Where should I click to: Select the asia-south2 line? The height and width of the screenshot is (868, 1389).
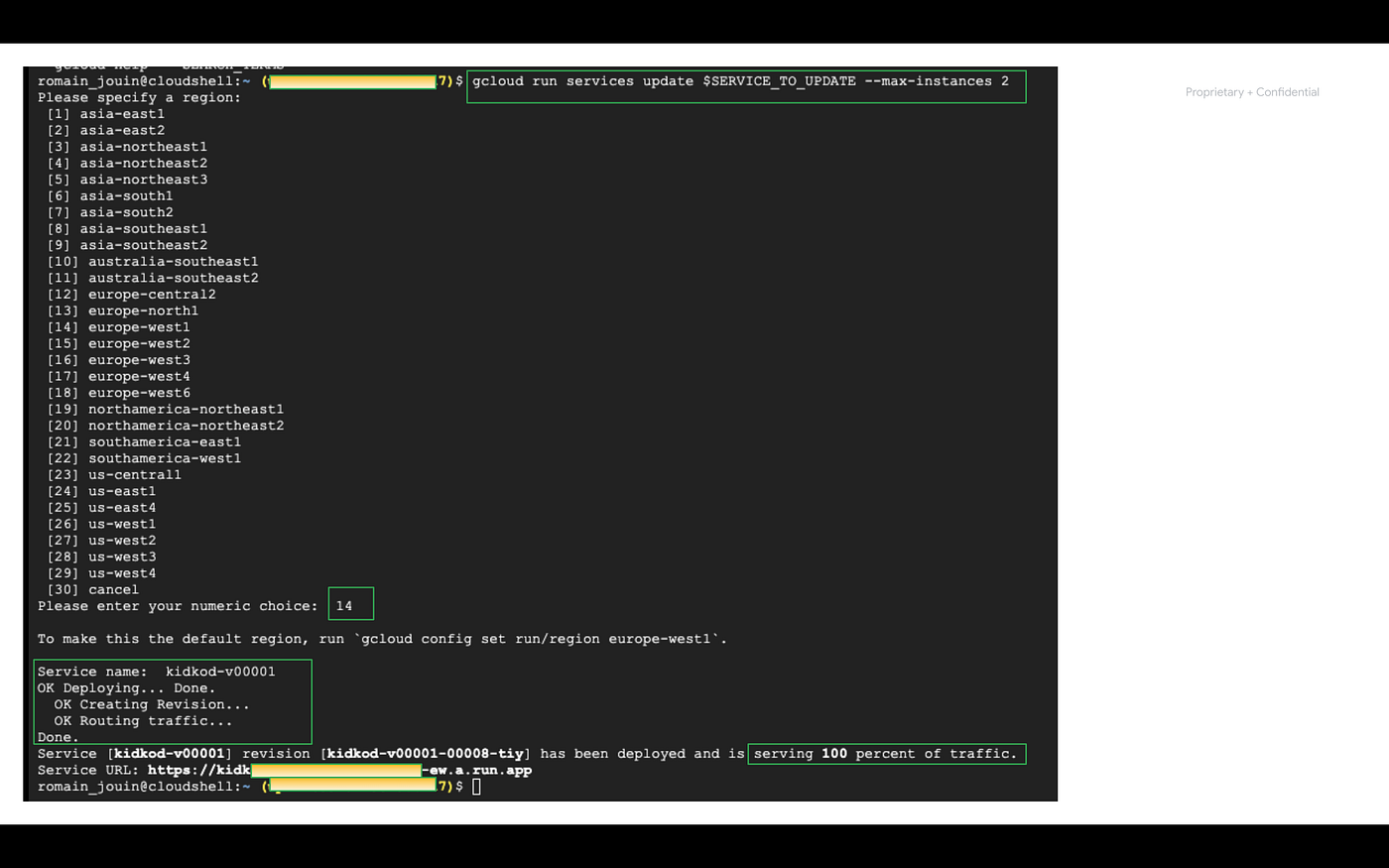tap(110, 212)
